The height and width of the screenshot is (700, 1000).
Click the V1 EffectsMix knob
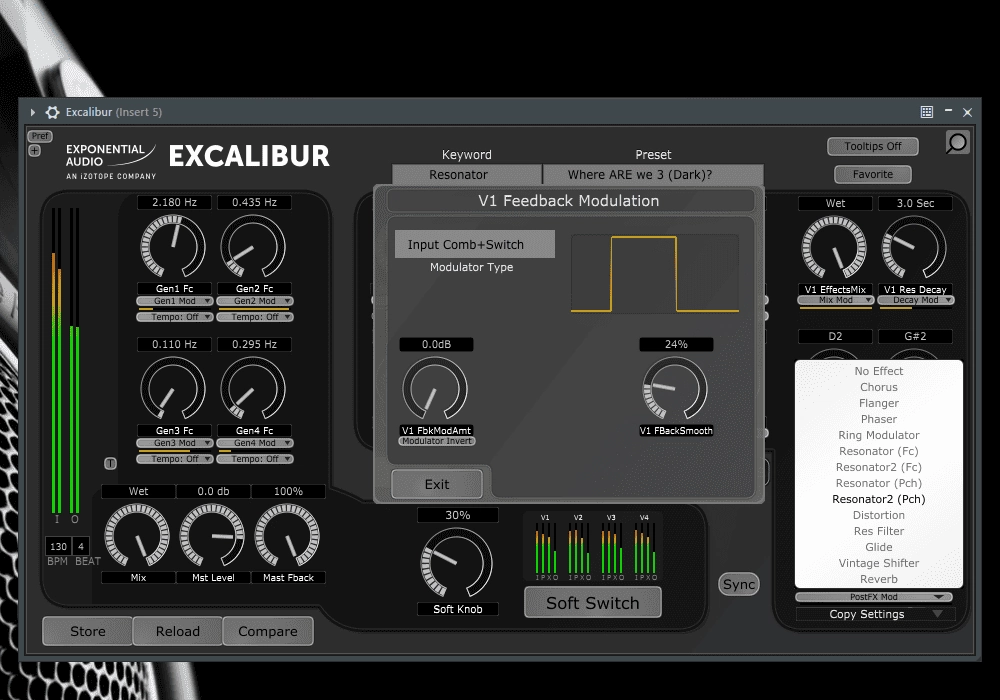click(834, 247)
